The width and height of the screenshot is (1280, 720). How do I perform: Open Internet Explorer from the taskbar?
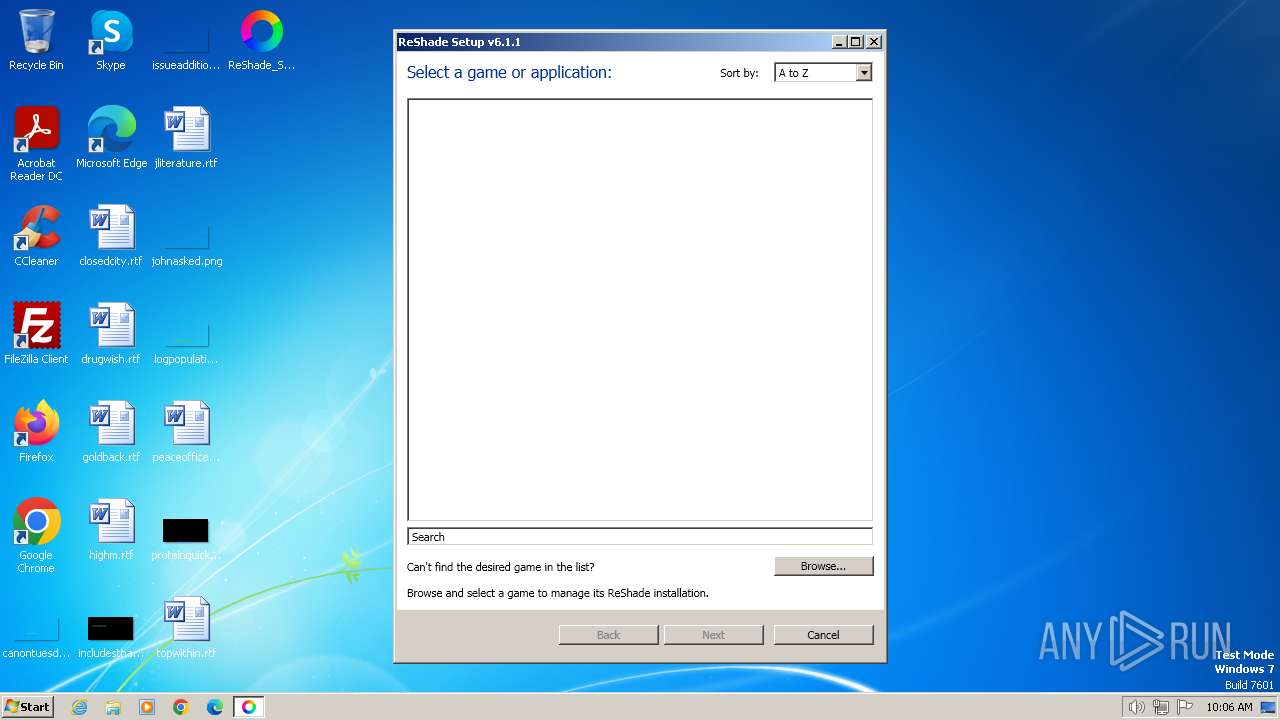pyautogui.click(x=79, y=707)
